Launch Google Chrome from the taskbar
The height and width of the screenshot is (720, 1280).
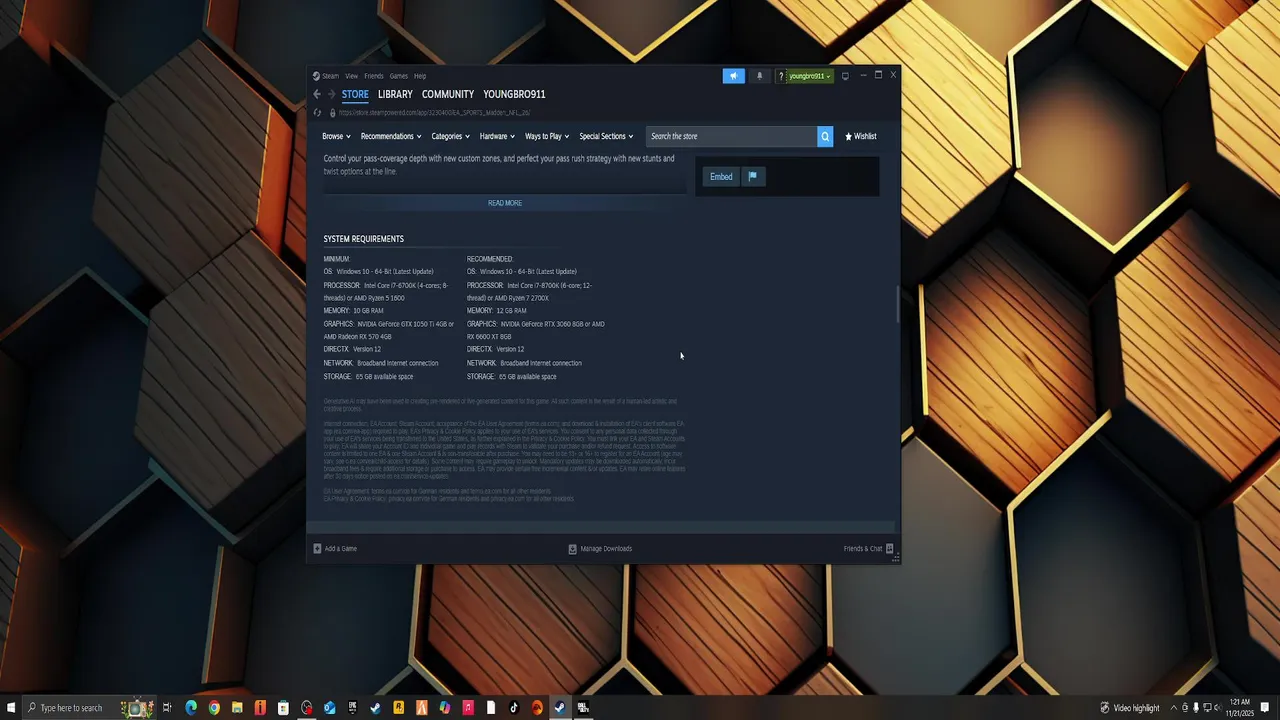tap(214, 708)
